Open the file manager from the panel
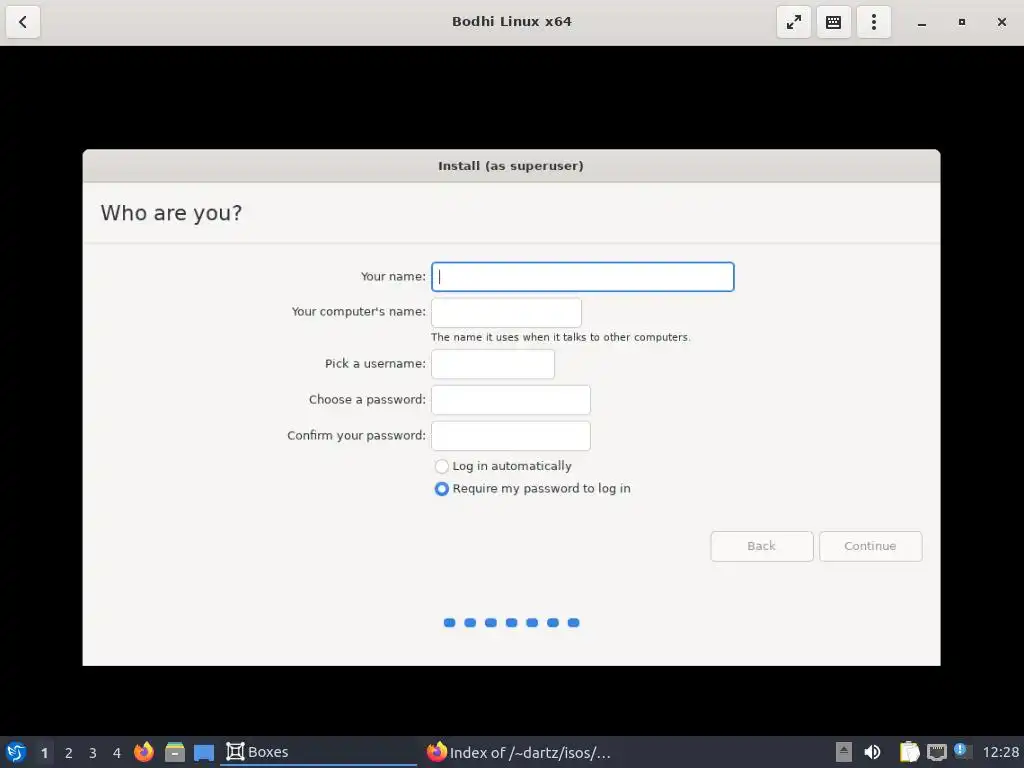This screenshot has width=1024, height=768. [174, 752]
